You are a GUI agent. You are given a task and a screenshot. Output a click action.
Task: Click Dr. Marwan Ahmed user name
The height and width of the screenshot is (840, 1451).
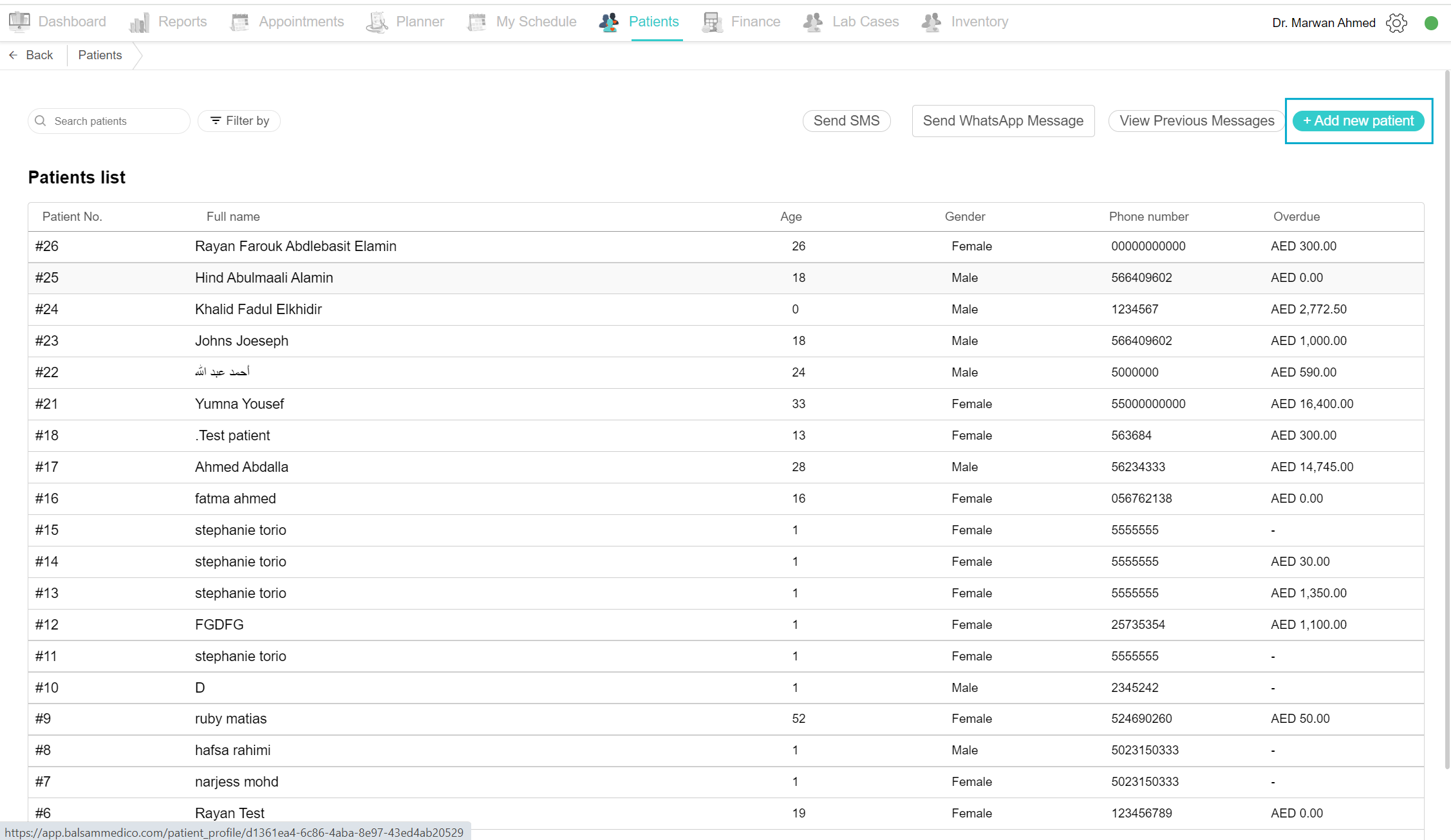1324,23
